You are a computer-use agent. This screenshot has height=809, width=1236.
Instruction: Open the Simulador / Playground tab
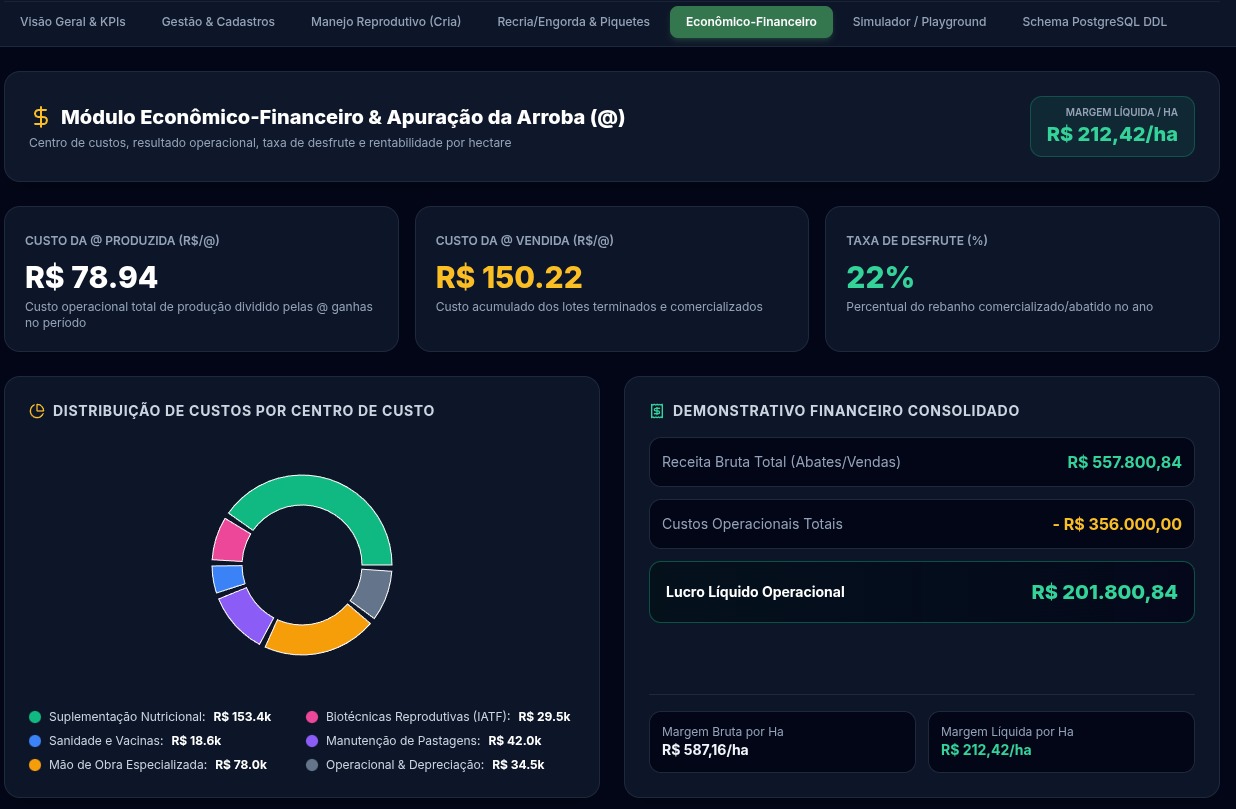(x=919, y=22)
